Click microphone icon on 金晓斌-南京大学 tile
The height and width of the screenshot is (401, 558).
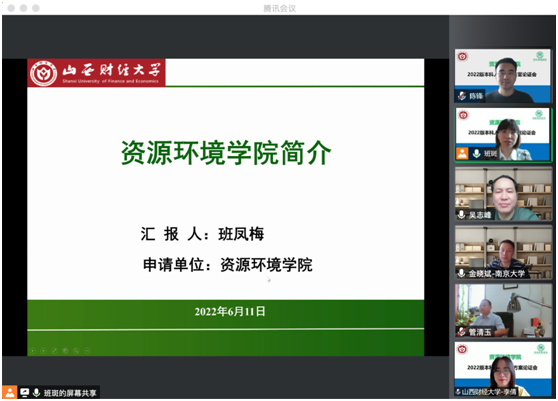pos(462,273)
